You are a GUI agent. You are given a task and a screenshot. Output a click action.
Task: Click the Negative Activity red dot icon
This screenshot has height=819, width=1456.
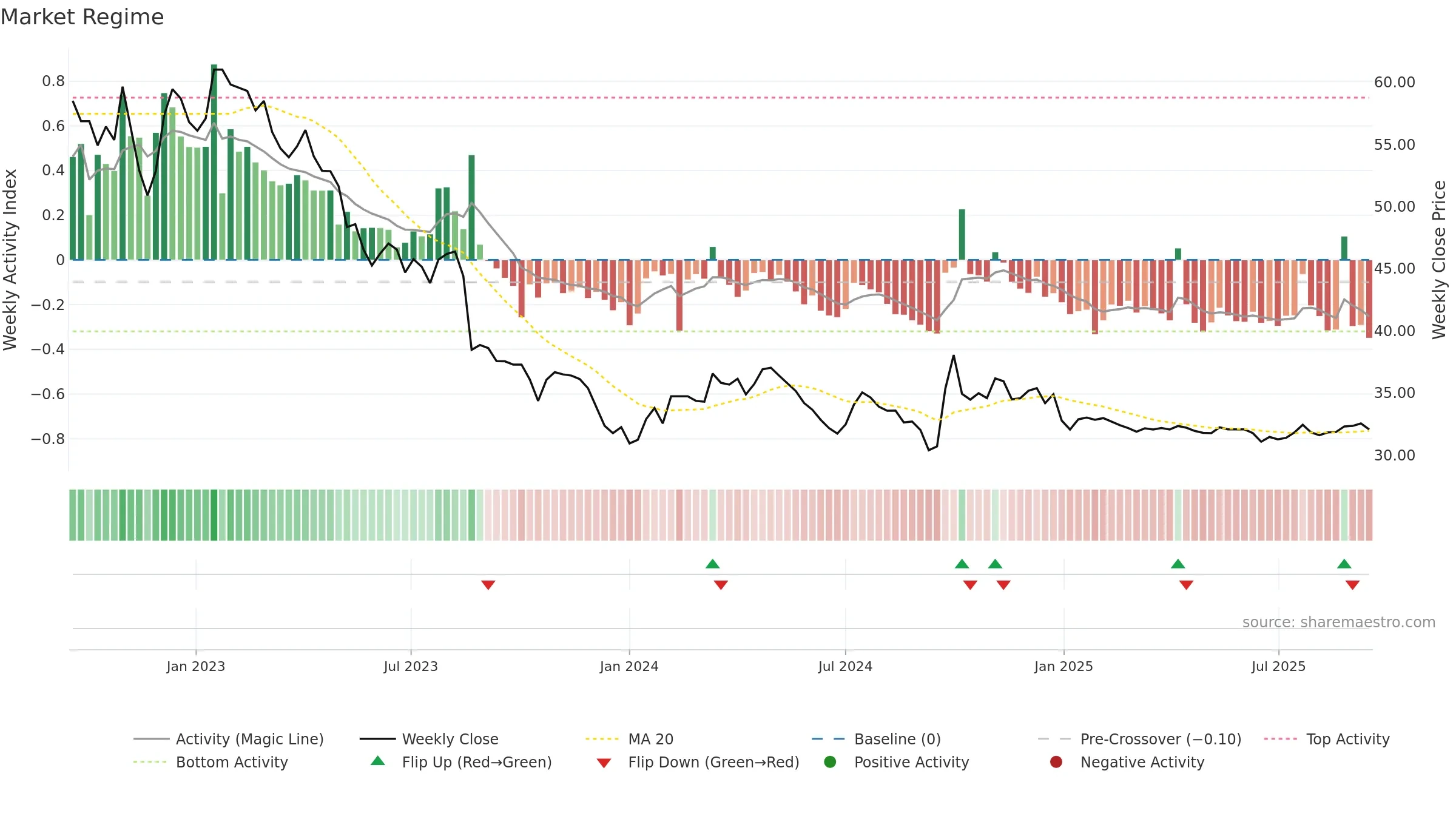(x=1056, y=762)
